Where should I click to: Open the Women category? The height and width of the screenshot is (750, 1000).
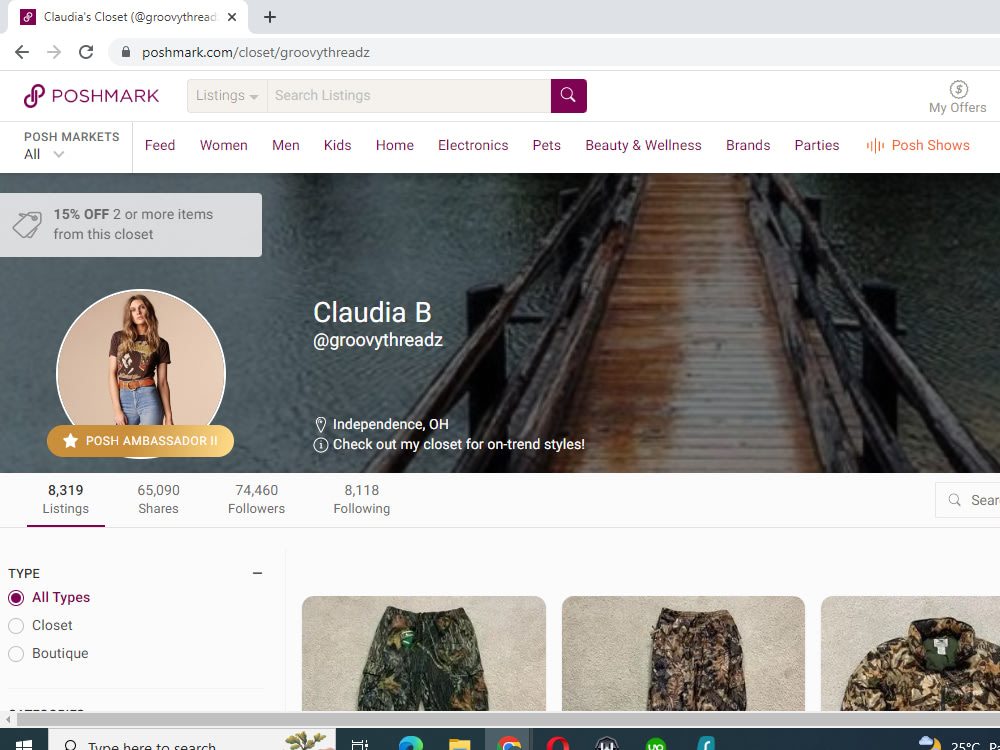[224, 145]
